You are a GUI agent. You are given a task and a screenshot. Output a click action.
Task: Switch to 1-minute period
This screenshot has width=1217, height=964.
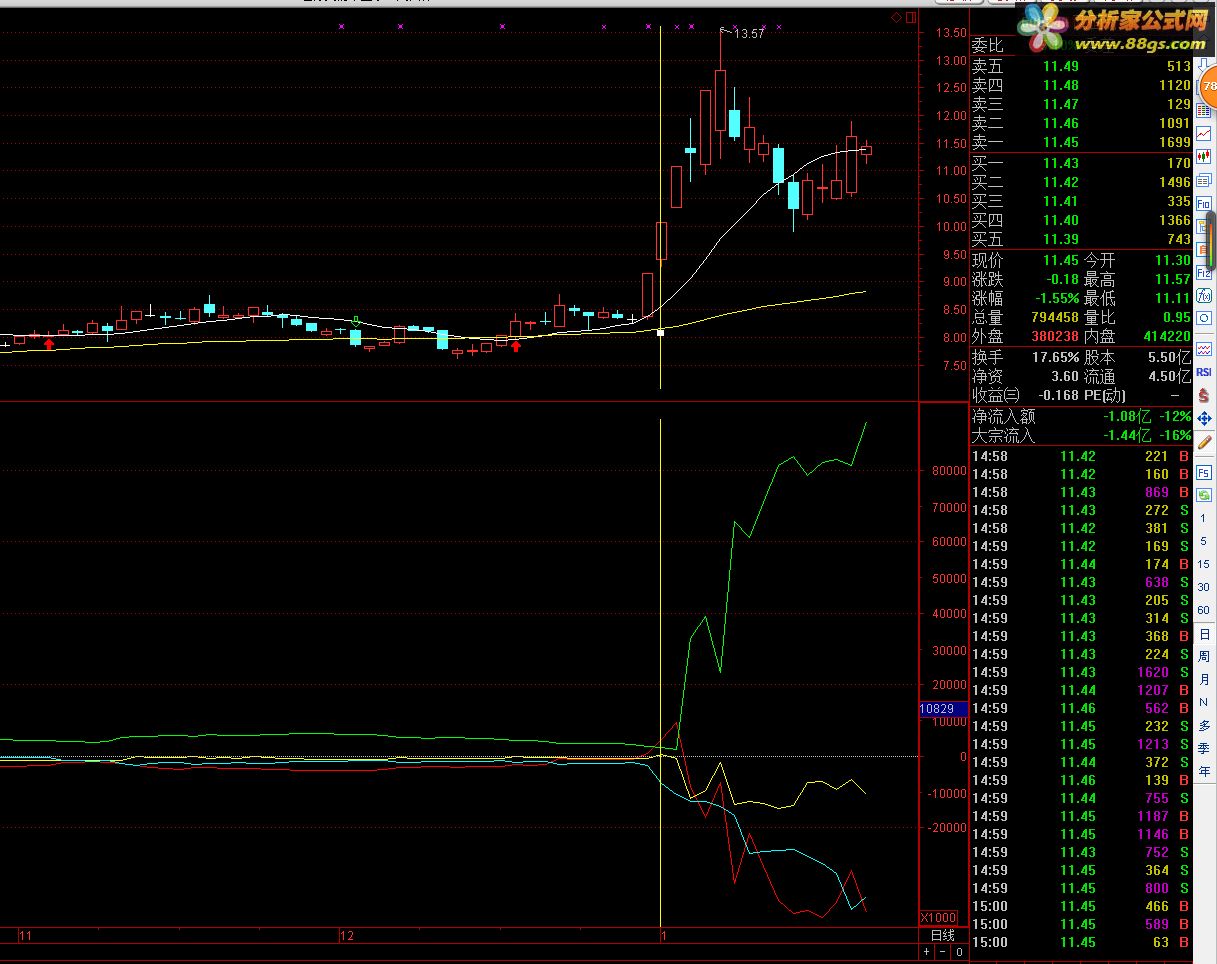(1204, 518)
